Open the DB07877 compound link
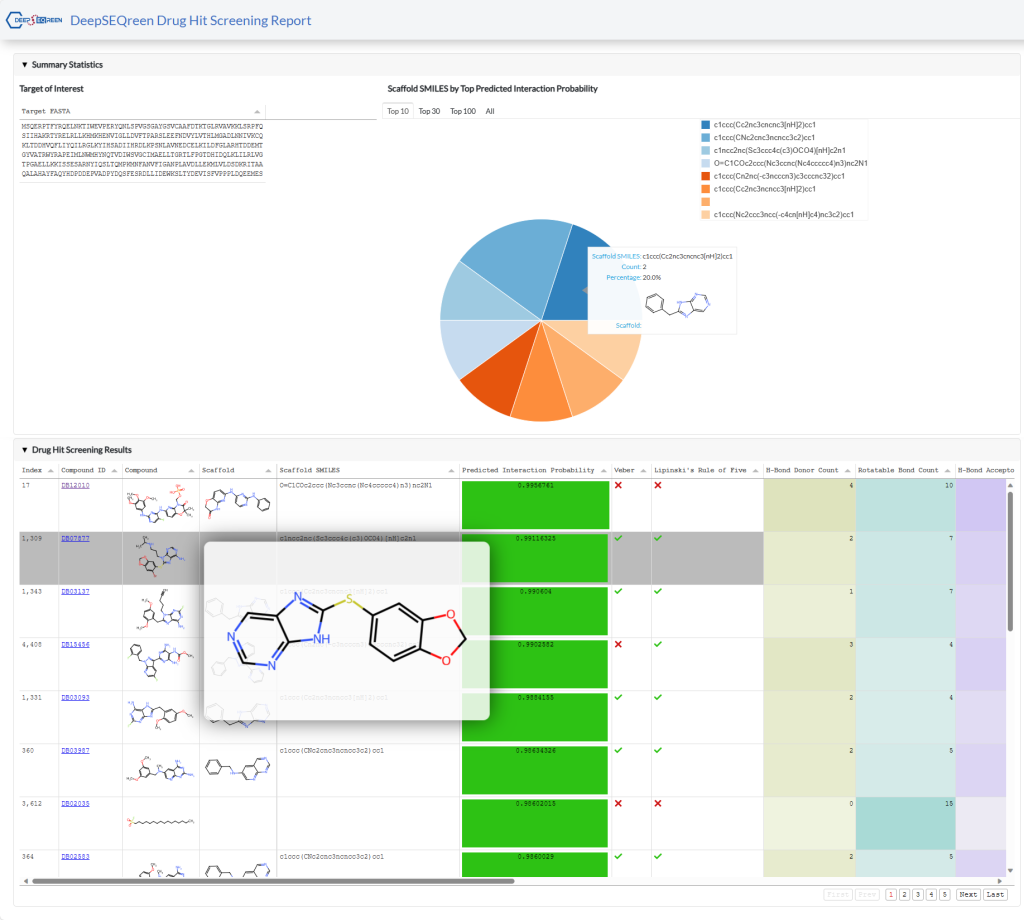 coord(76,538)
